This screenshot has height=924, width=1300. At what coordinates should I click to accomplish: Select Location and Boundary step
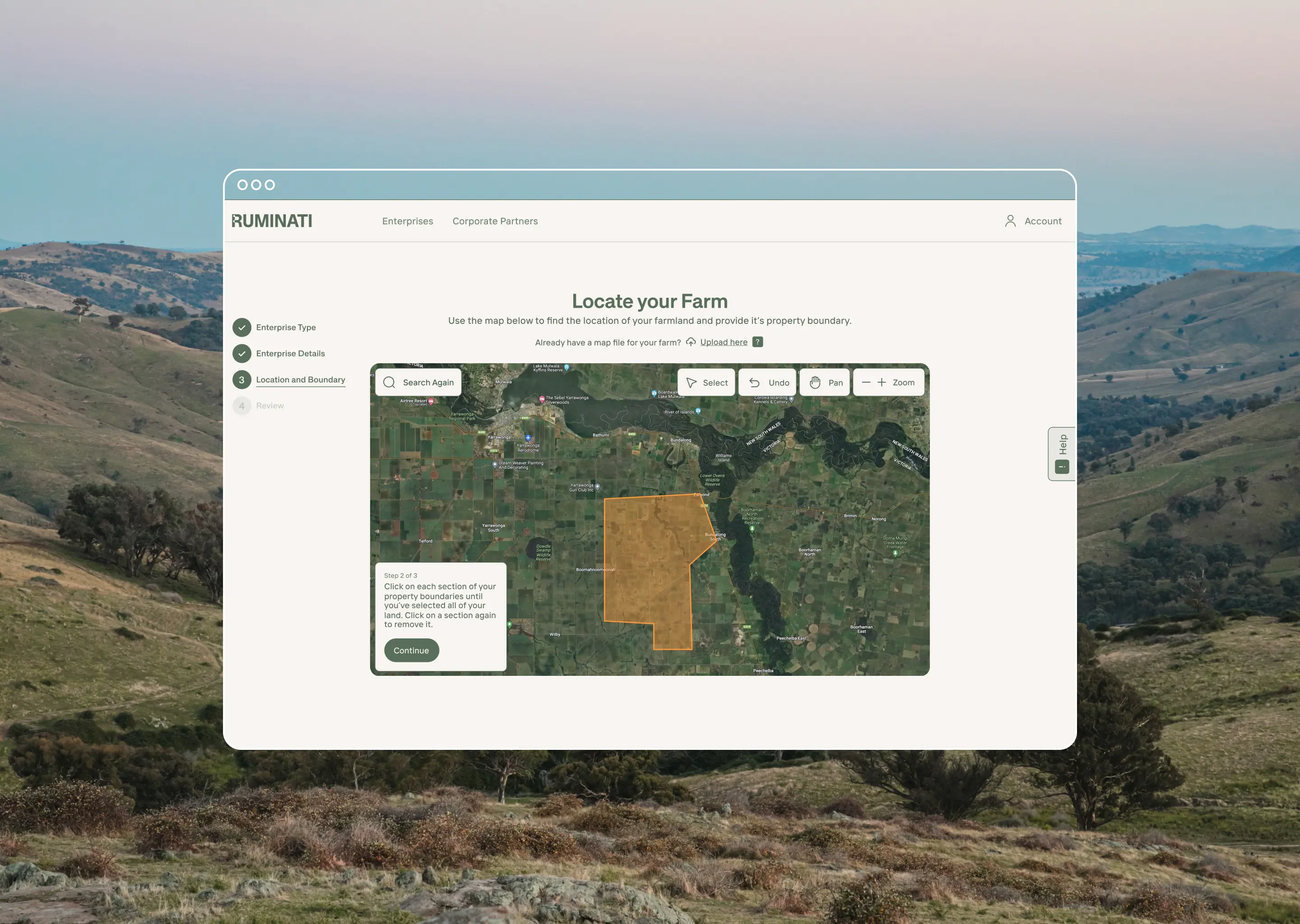301,379
